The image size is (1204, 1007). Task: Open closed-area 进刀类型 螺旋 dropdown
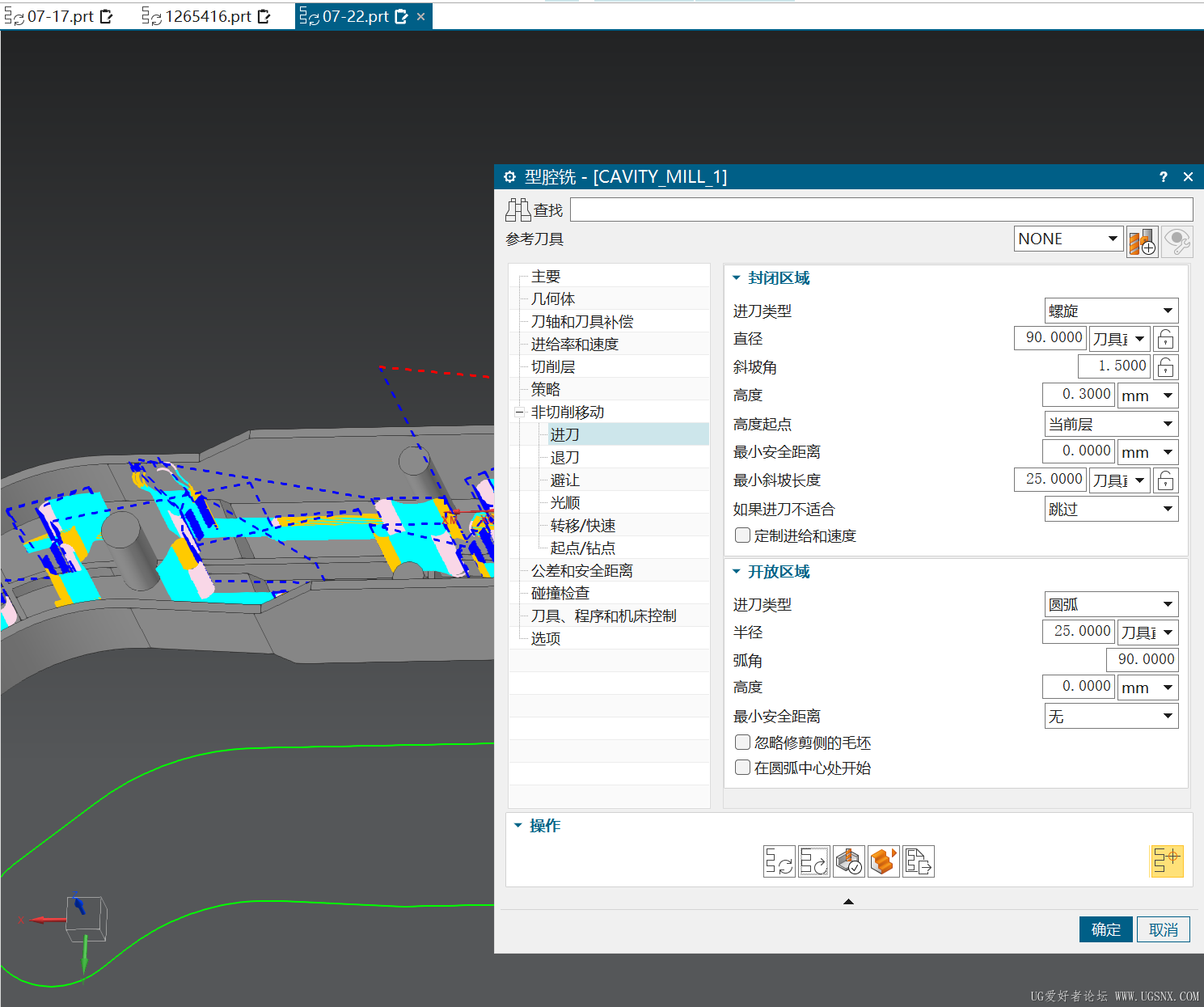1112,311
